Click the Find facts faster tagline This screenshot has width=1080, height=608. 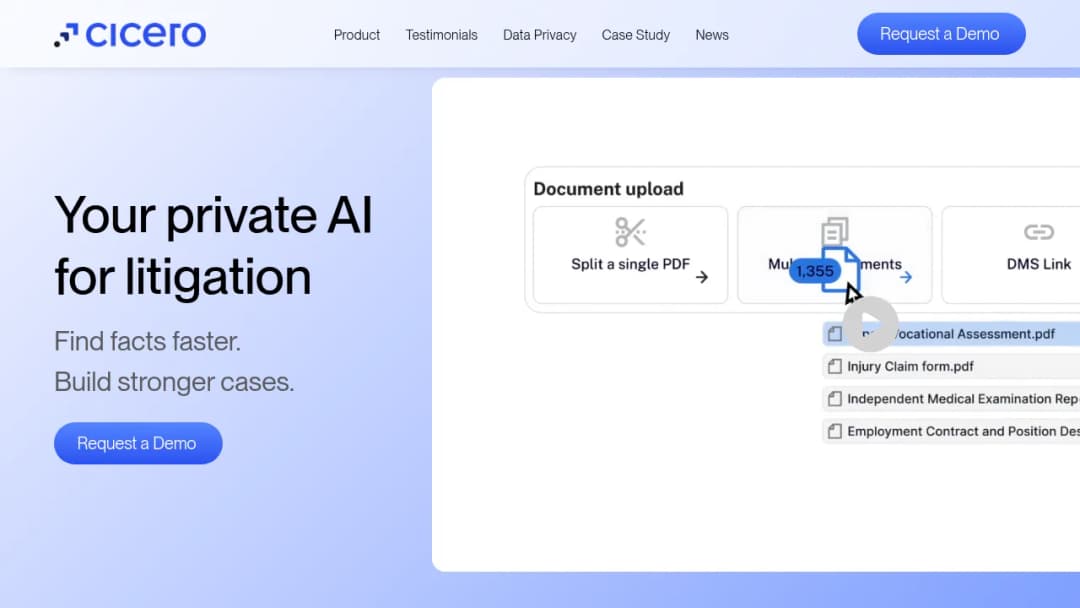tap(147, 342)
